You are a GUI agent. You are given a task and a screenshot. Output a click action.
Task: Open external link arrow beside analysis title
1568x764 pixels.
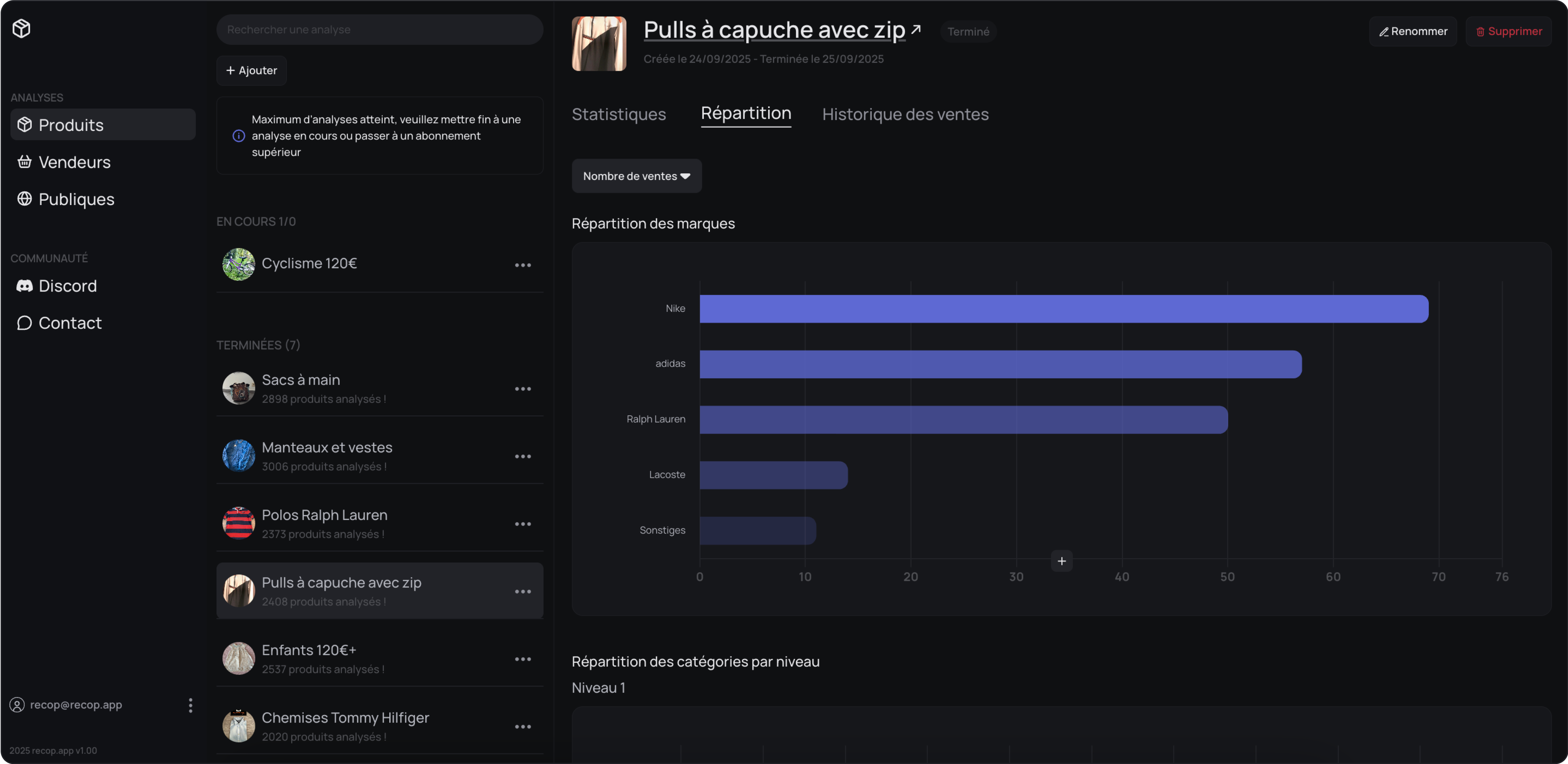click(x=915, y=29)
